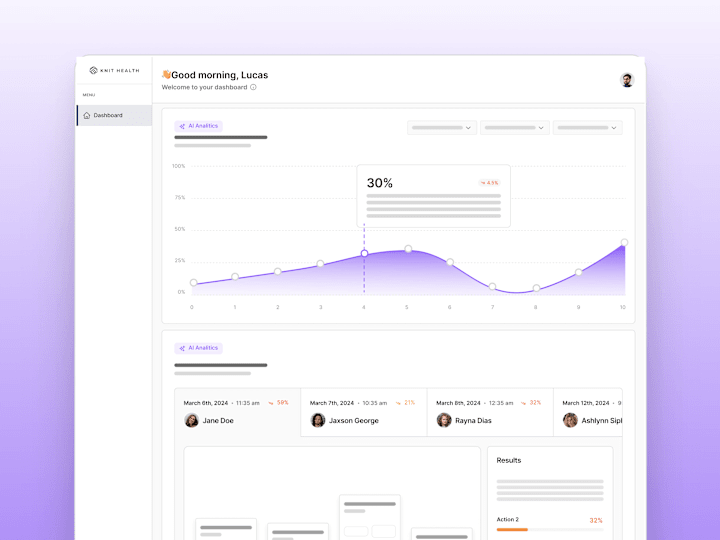The image size is (720, 540).
Task: Click the 30% value in chart tooltip
Action: (x=380, y=183)
